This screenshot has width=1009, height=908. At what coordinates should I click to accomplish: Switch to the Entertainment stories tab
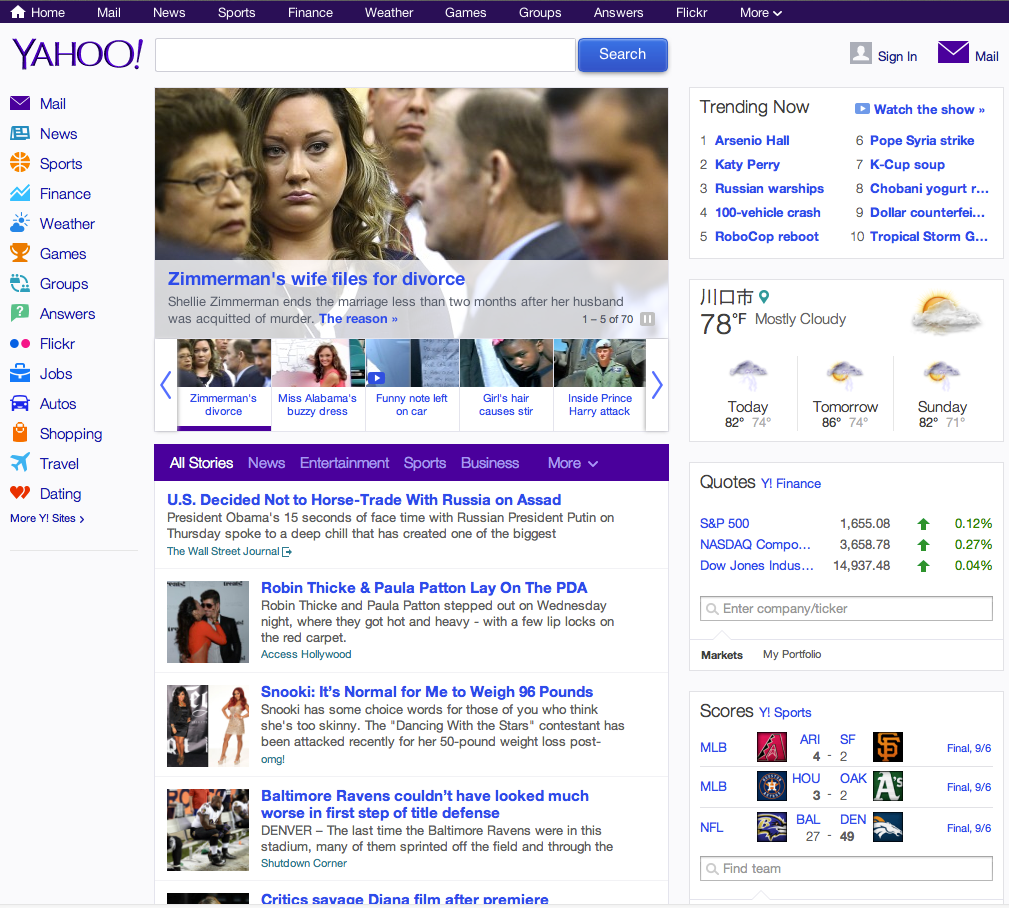(344, 463)
